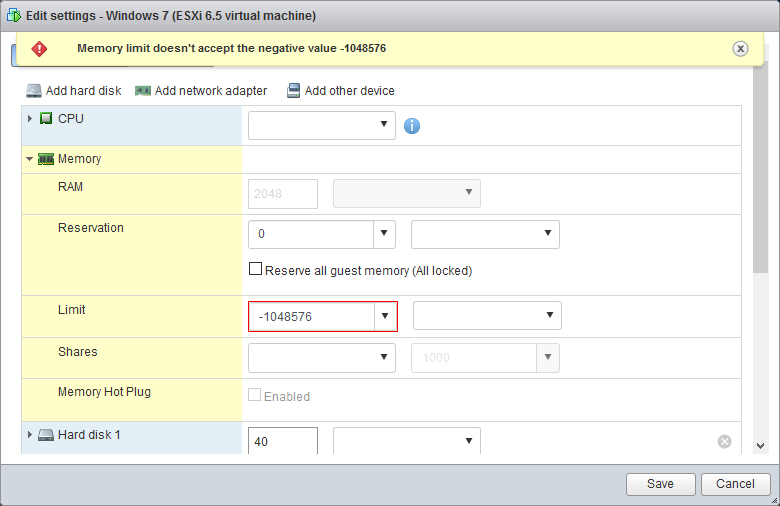Click the CPU info icon
The width and height of the screenshot is (780, 506).
pyautogui.click(x=411, y=125)
